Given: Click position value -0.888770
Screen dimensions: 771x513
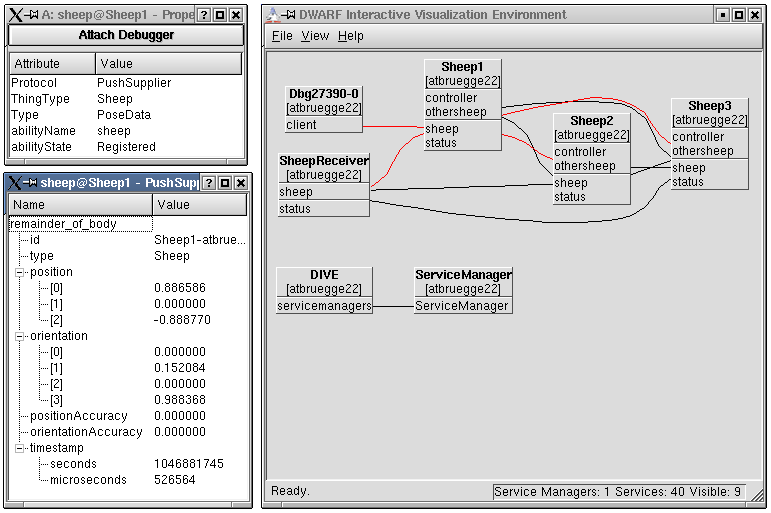Looking at the screenshot, I should coord(182,320).
